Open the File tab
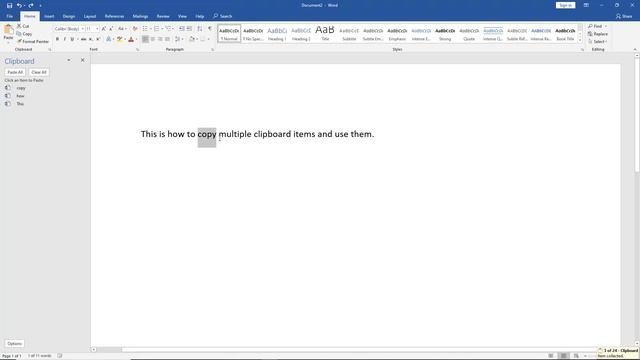This screenshot has width=640, height=360. 9,16
